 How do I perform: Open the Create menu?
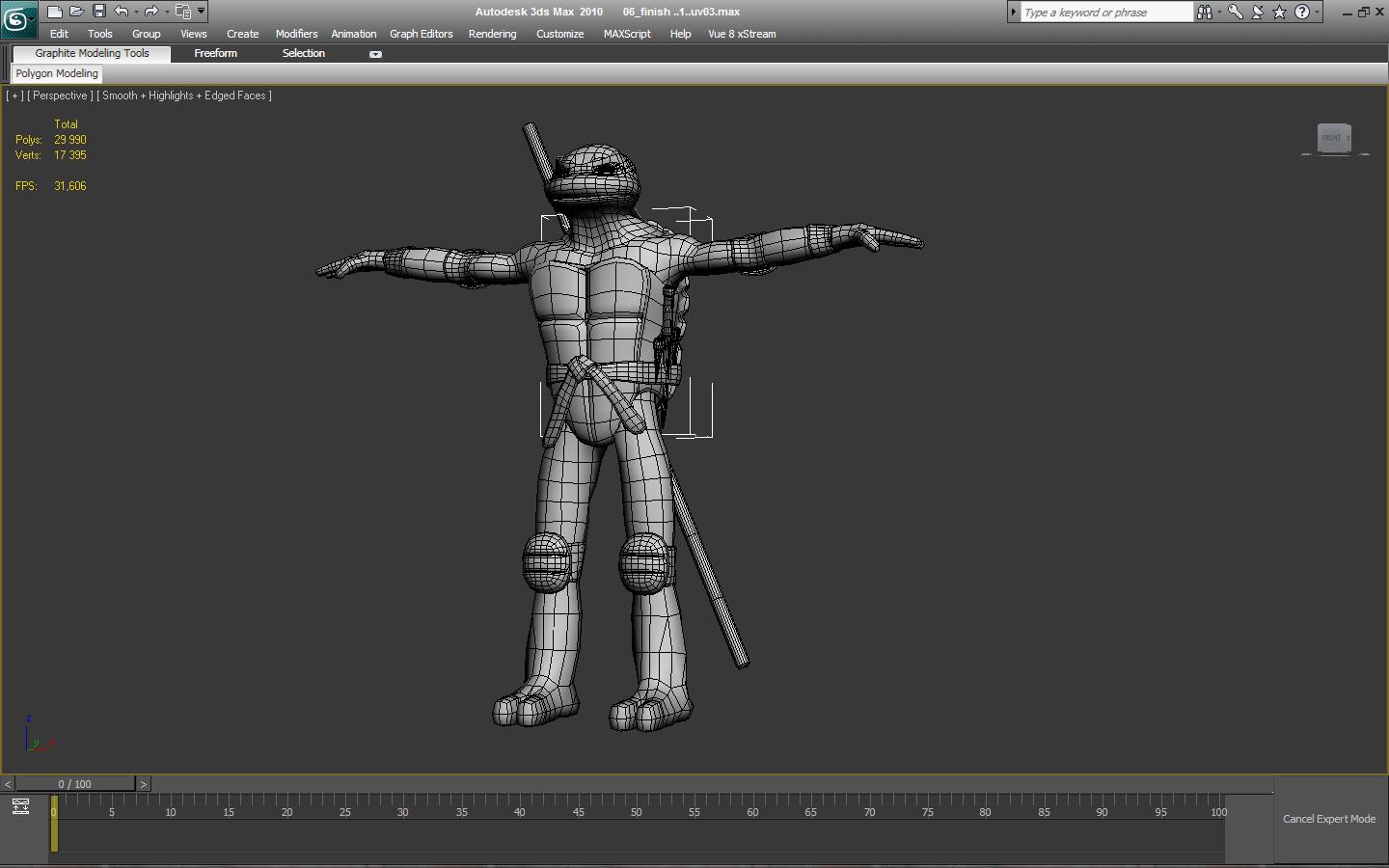243,34
